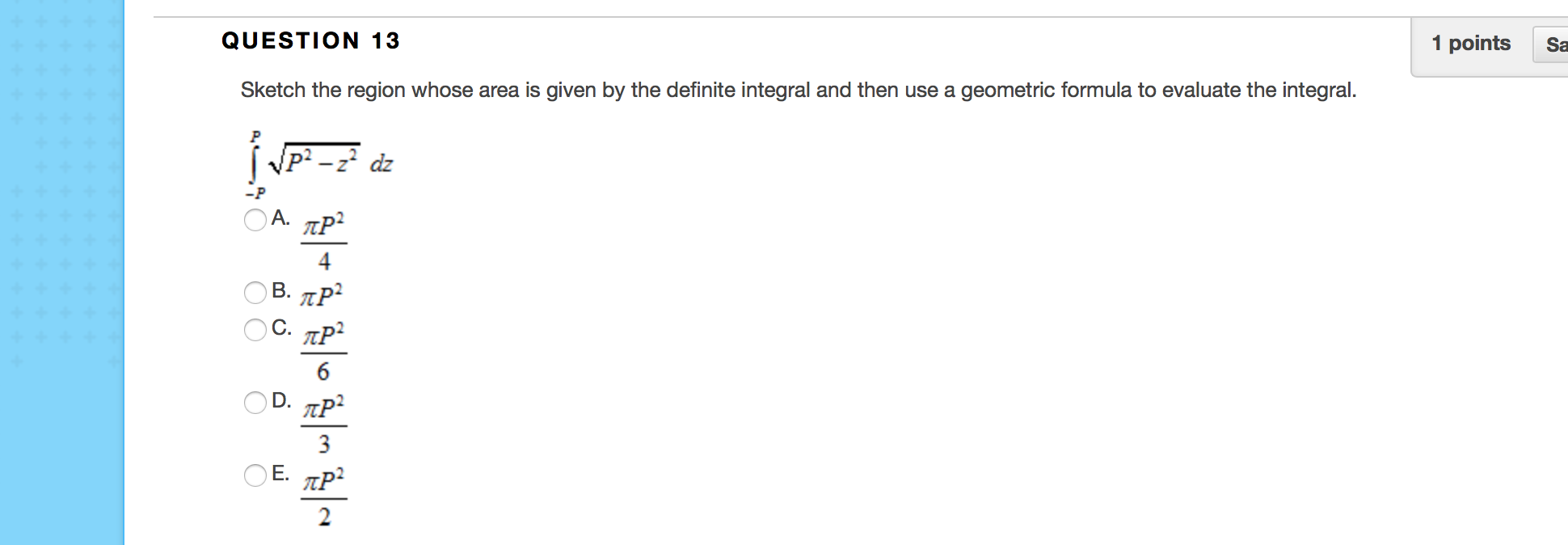Click the definite integral expression
Viewport: 1568px width, 545px height.
pos(320,163)
